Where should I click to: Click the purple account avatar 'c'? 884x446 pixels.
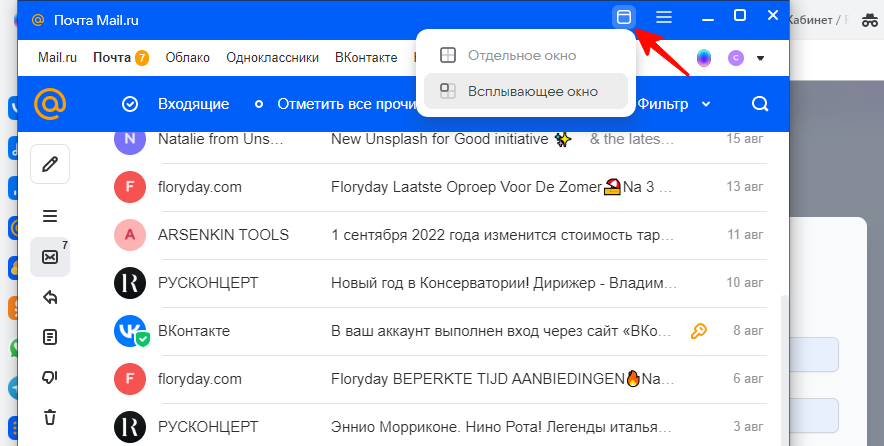click(736, 58)
